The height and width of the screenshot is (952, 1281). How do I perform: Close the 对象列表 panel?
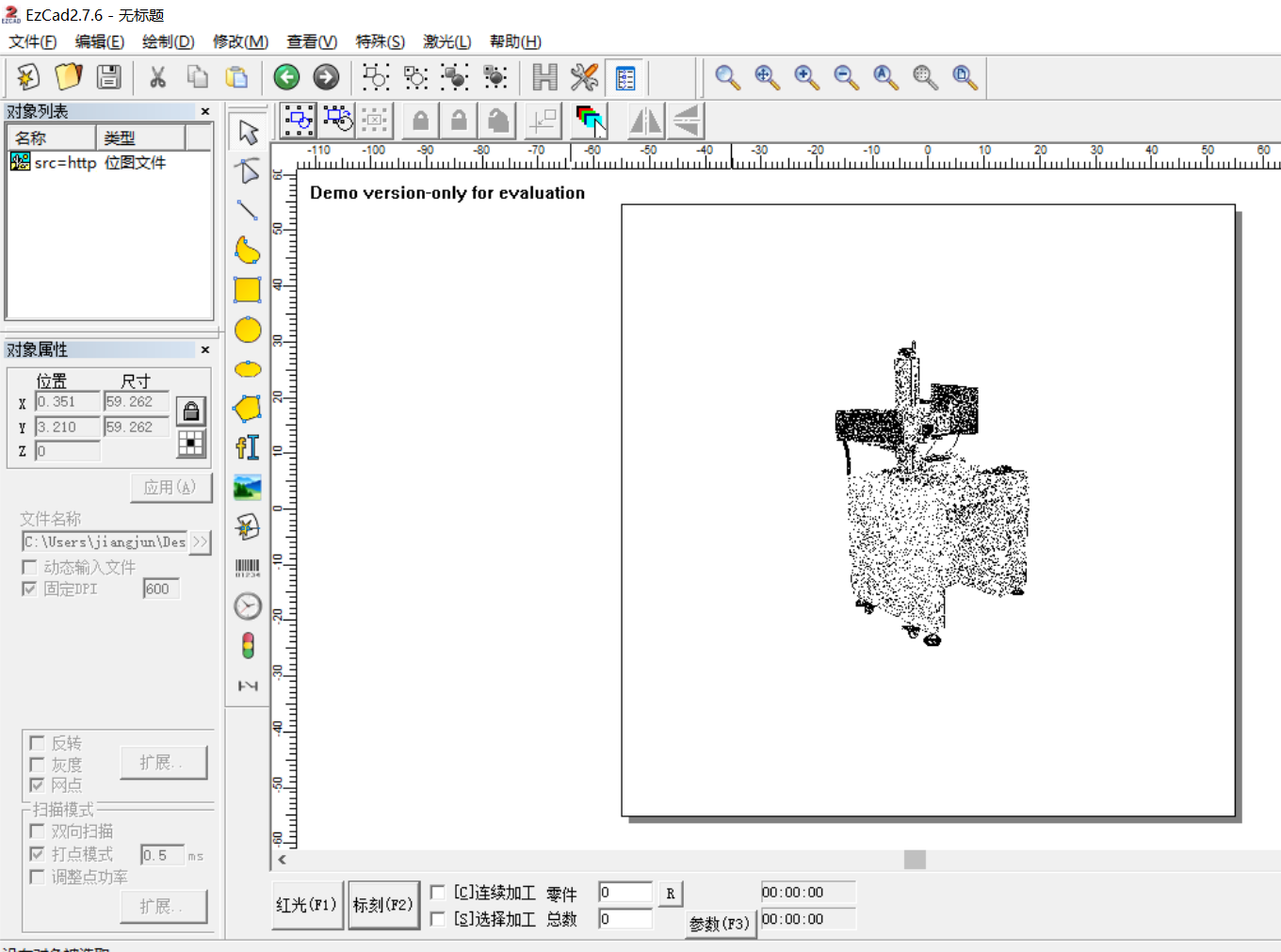pos(204,111)
